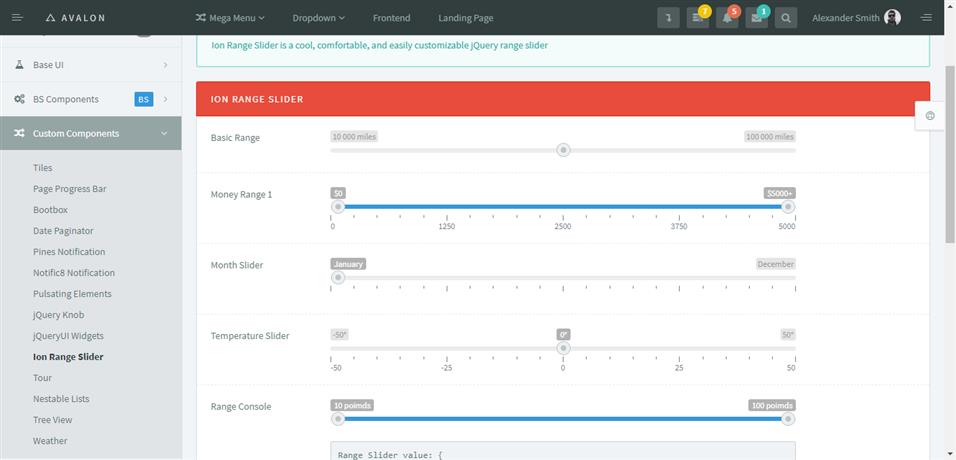956x460 pixels.
Task: Click the 10 000 miles min label
Action: point(354,137)
